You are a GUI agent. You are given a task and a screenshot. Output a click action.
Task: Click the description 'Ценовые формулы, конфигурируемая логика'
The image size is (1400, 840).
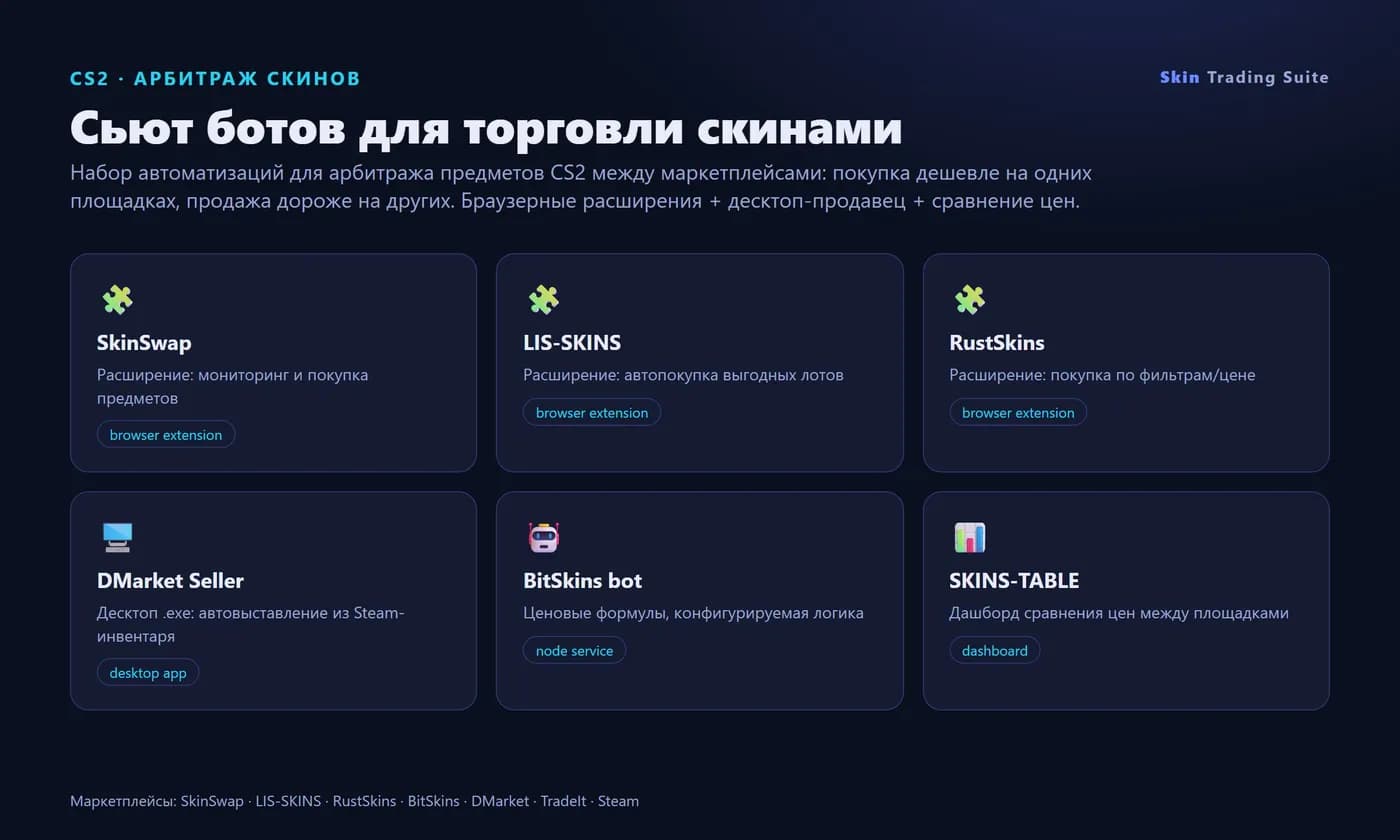click(x=693, y=613)
